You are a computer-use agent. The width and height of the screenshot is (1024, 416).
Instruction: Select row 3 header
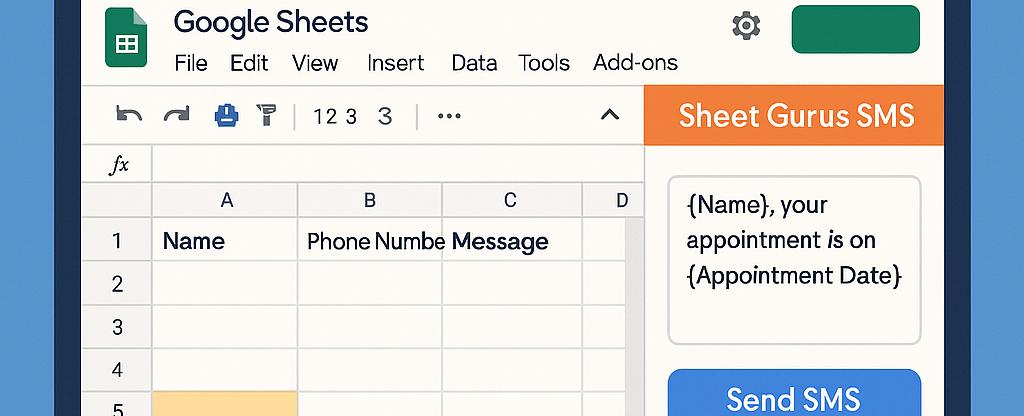click(x=117, y=327)
